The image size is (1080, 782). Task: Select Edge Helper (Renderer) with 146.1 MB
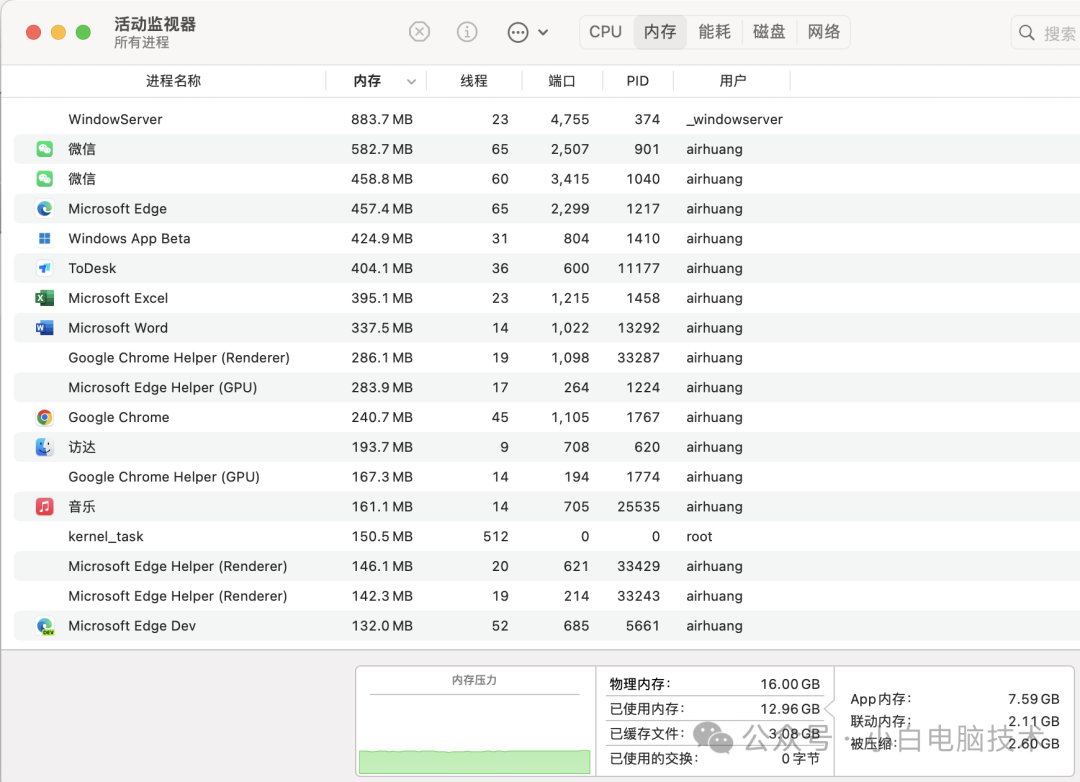(x=547, y=566)
